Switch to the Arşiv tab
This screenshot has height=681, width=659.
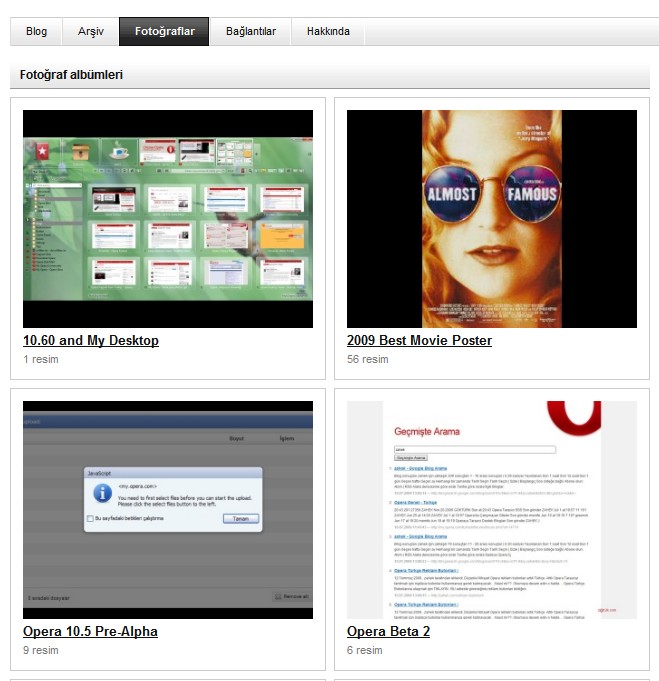(x=91, y=31)
